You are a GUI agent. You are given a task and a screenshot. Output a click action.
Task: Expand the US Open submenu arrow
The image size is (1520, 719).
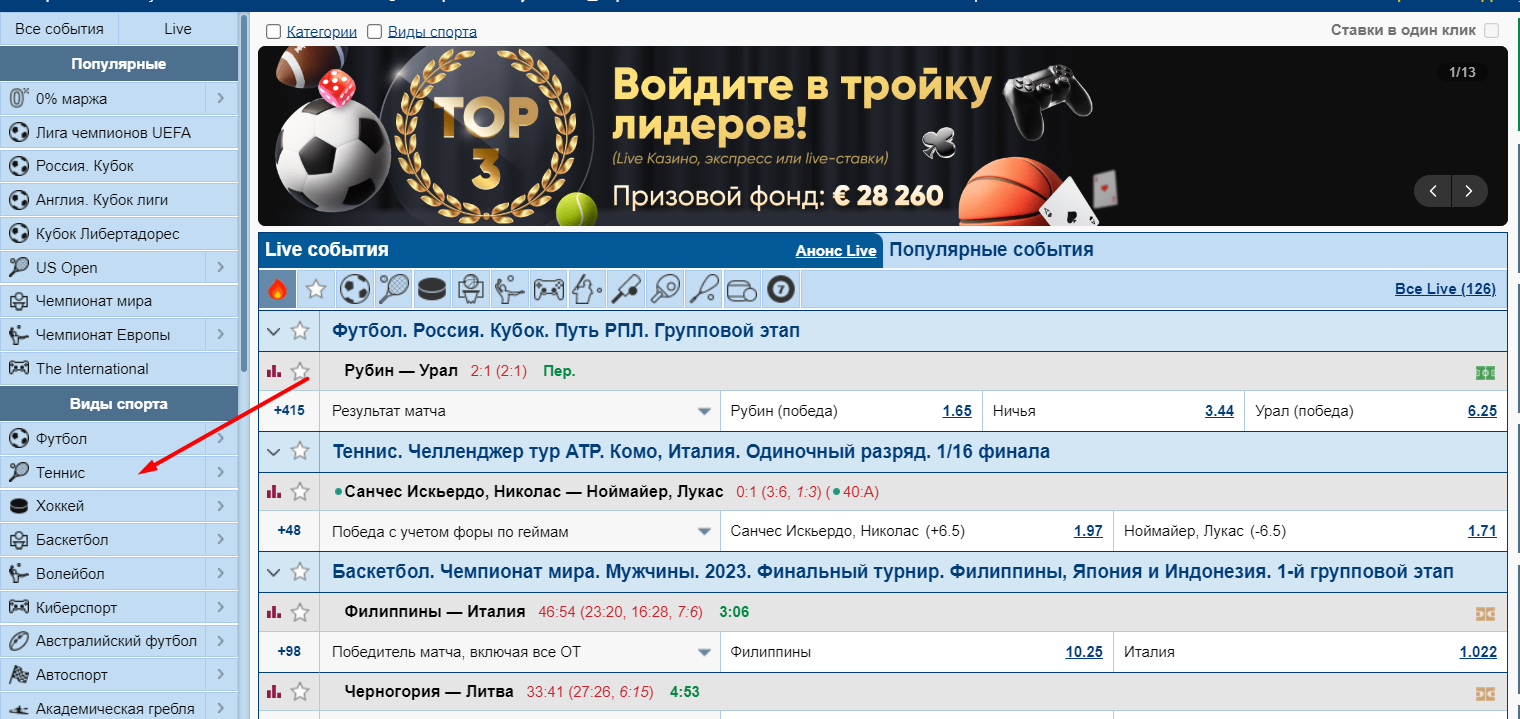(221, 267)
